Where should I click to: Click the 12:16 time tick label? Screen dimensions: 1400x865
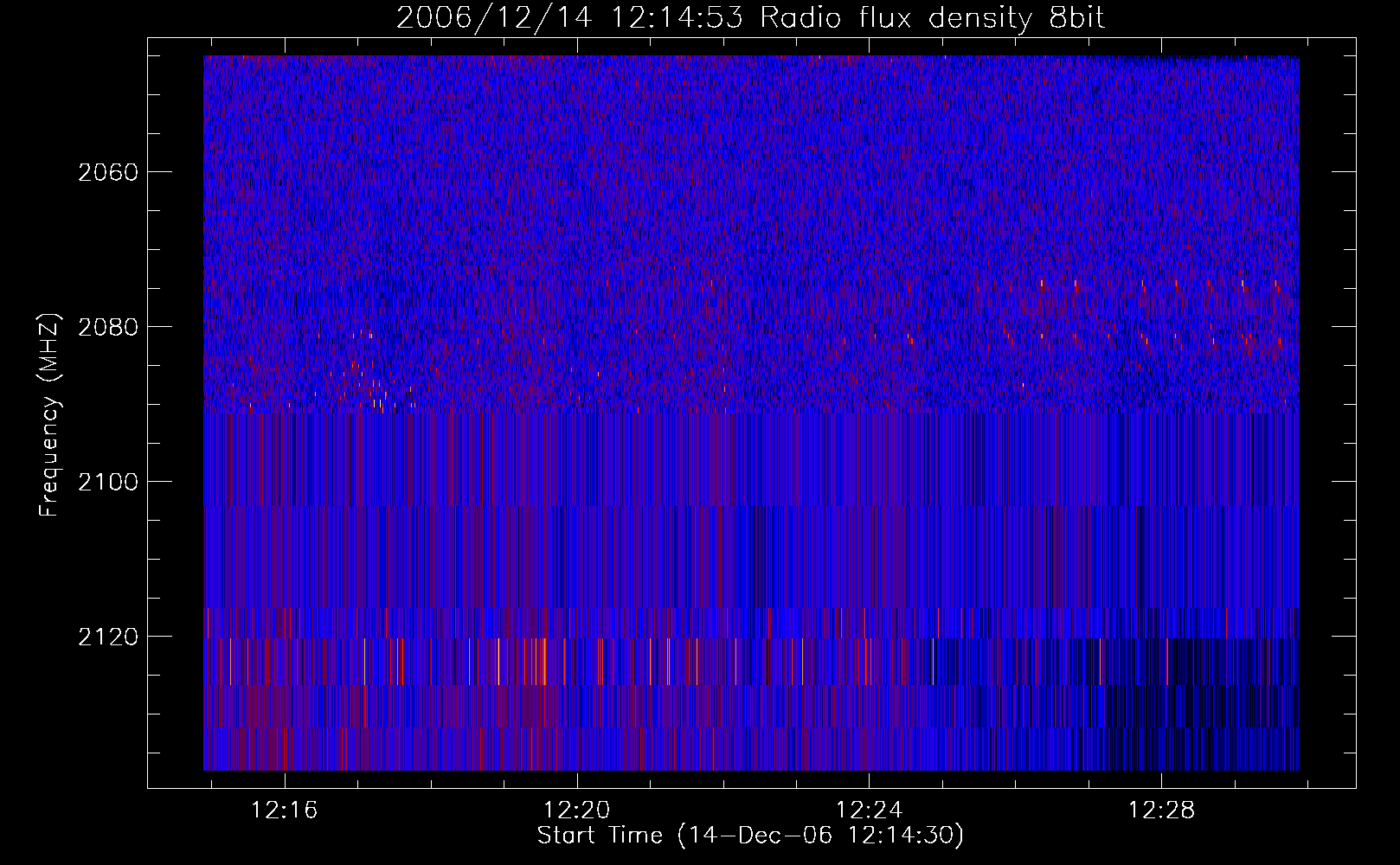[x=285, y=811]
